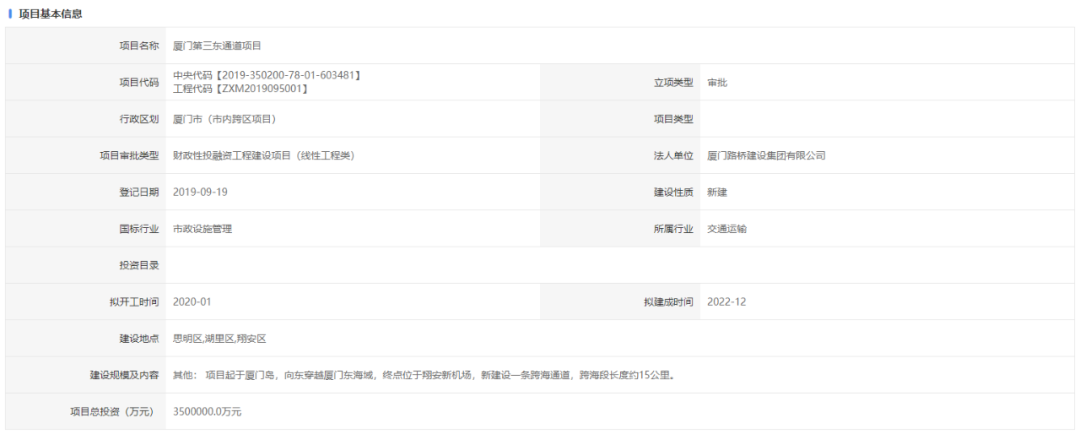Click the 工程代码 ZXM2019095001 text
This screenshot has height=434, width=1080.
point(240,89)
